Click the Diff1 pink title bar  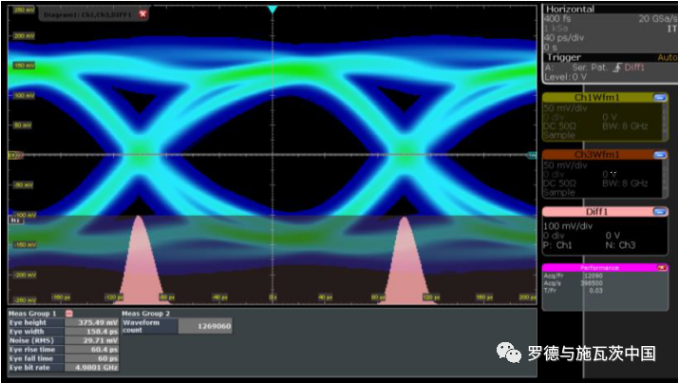coord(597,212)
